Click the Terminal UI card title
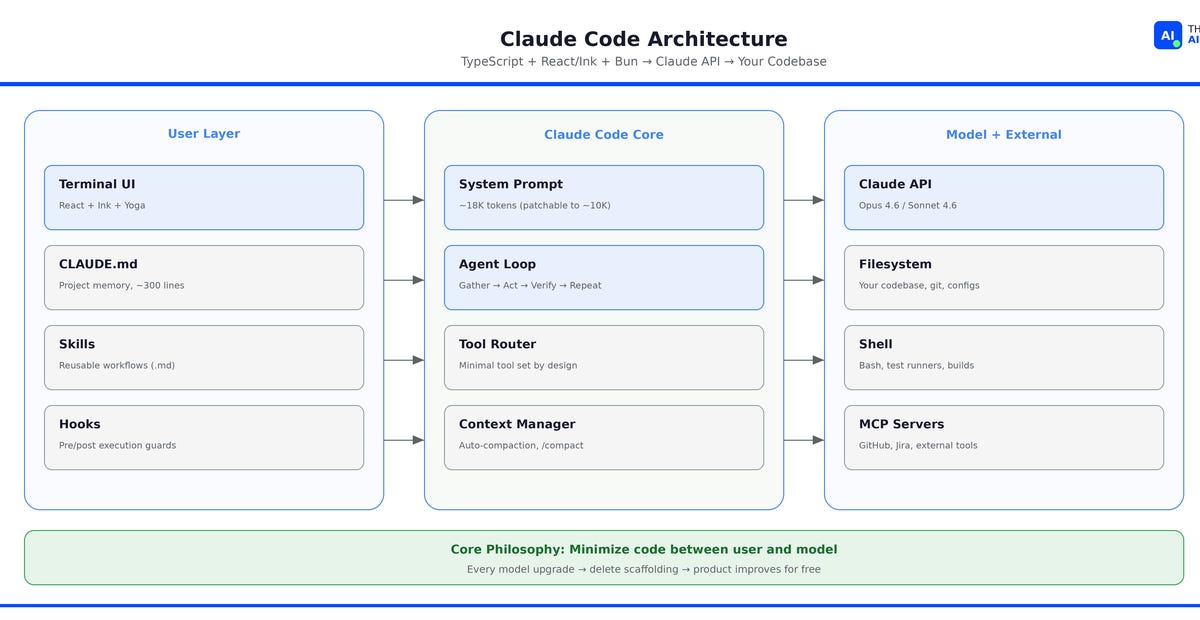Viewport: 1200px width, 620px height. [x=97, y=184]
